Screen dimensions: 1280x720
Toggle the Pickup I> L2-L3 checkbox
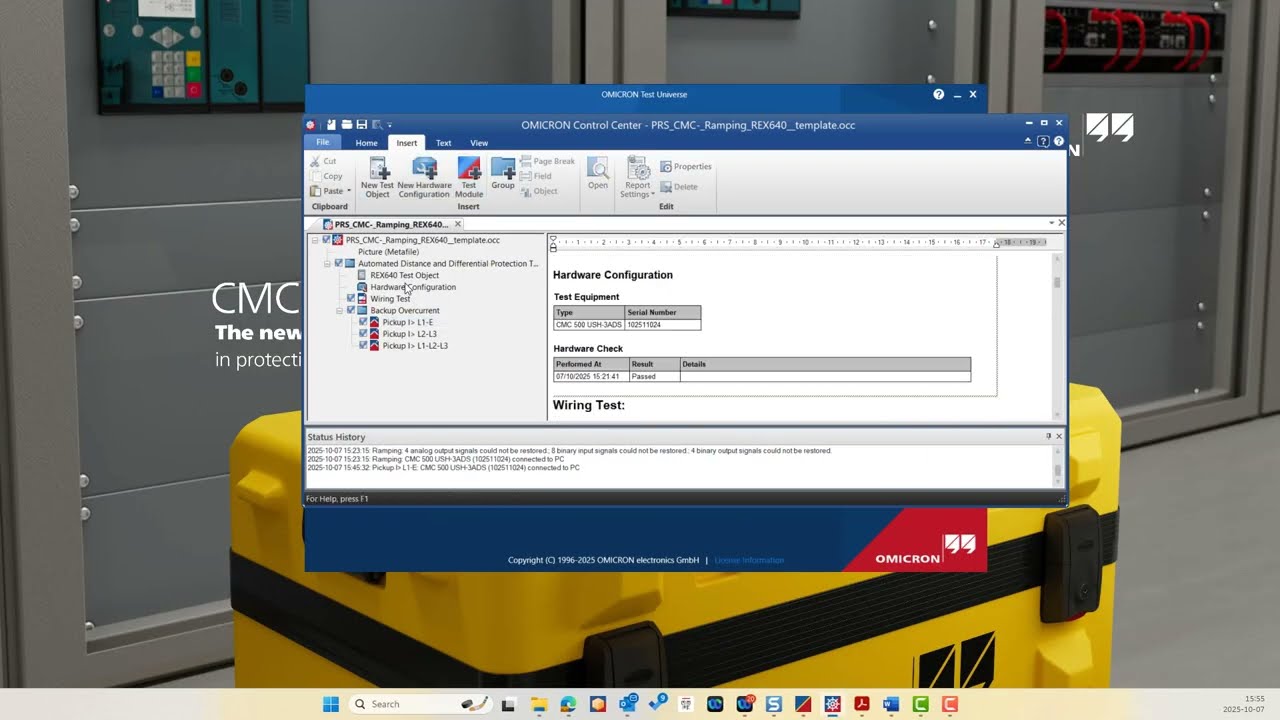[363, 334]
